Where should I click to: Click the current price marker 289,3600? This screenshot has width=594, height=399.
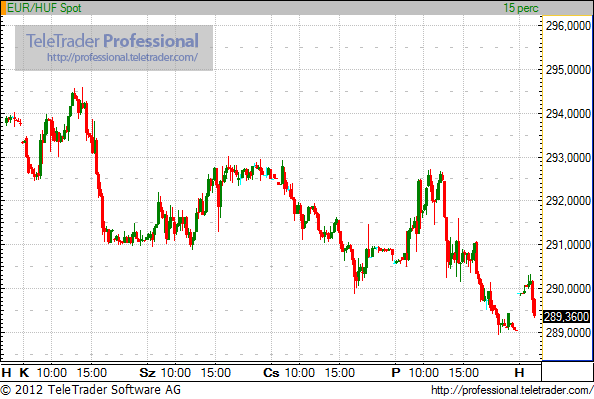tap(567, 316)
